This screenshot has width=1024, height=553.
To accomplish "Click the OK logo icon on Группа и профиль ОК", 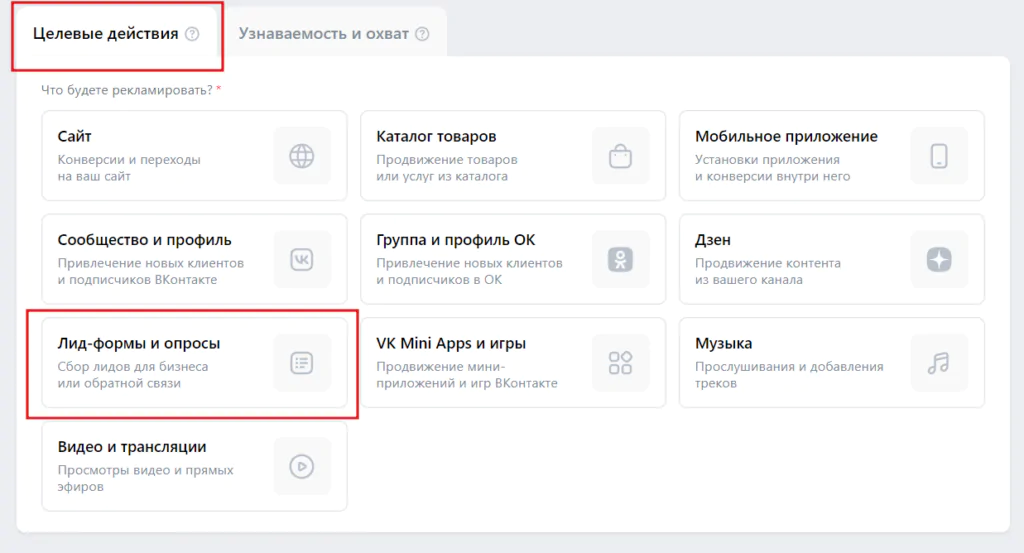I will [620, 259].
